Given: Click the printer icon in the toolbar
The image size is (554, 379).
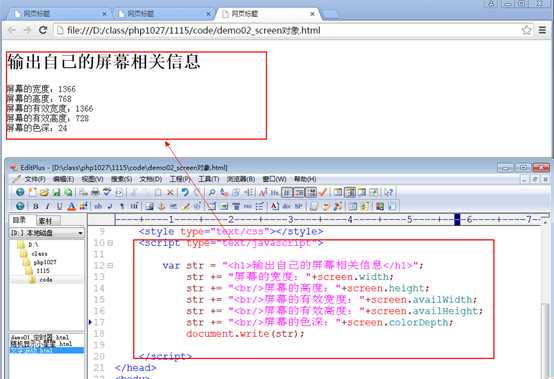Looking at the screenshot, I should [x=95, y=192].
